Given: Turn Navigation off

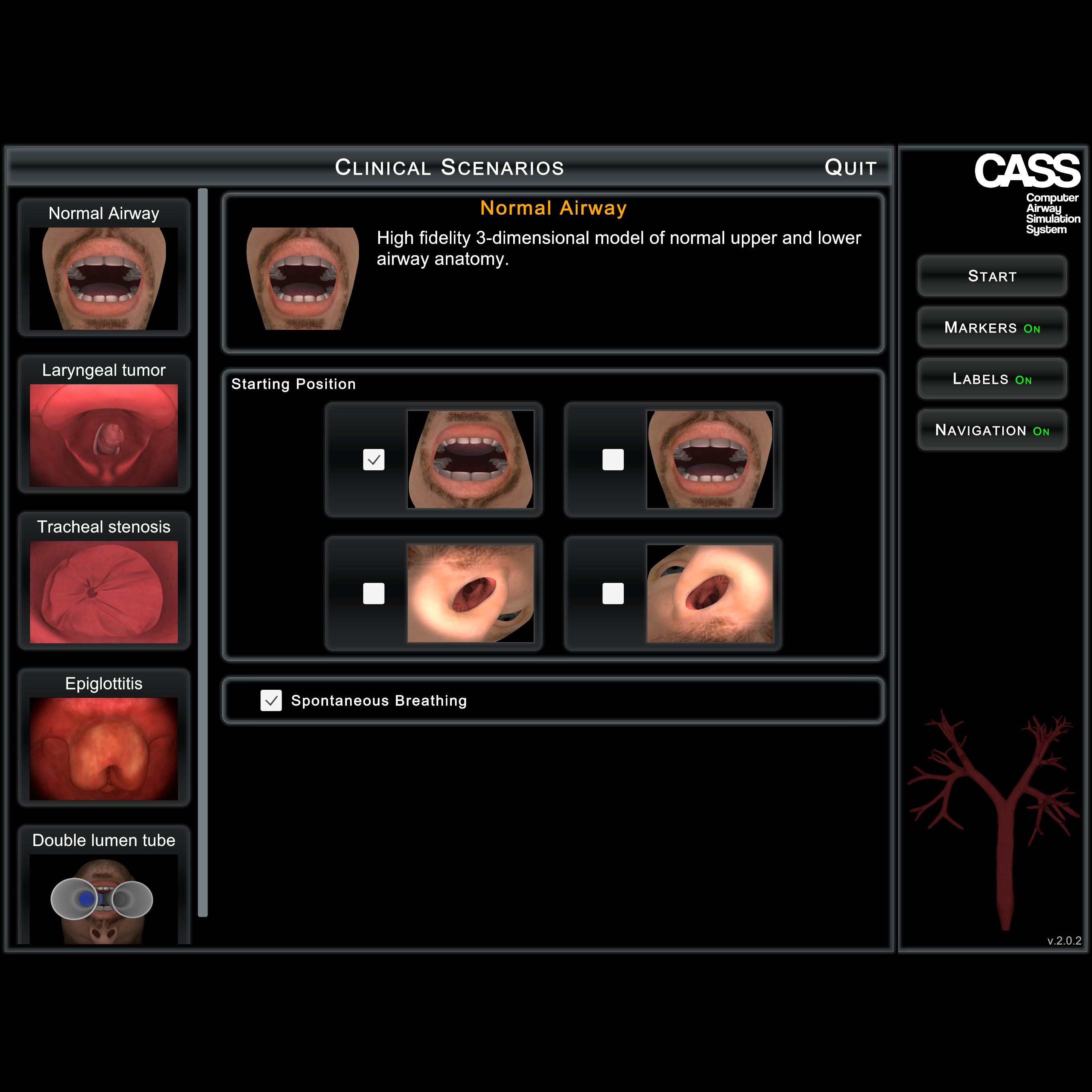Looking at the screenshot, I should (992, 431).
